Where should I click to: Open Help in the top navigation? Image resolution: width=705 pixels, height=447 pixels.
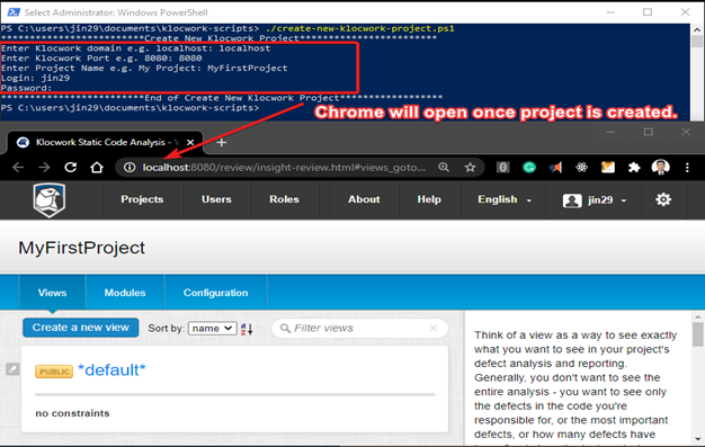click(429, 199)
